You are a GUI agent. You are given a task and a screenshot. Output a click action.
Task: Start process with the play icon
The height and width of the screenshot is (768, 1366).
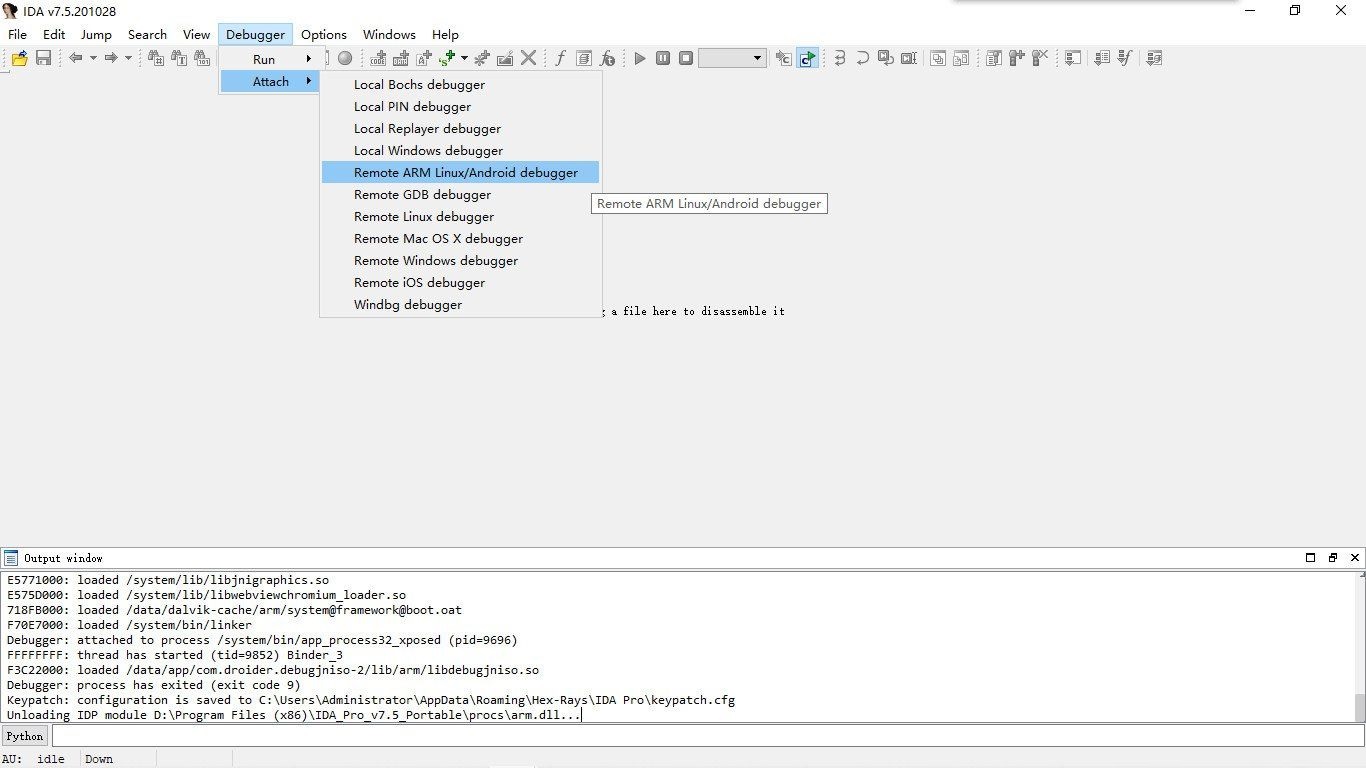pos(640,58)
